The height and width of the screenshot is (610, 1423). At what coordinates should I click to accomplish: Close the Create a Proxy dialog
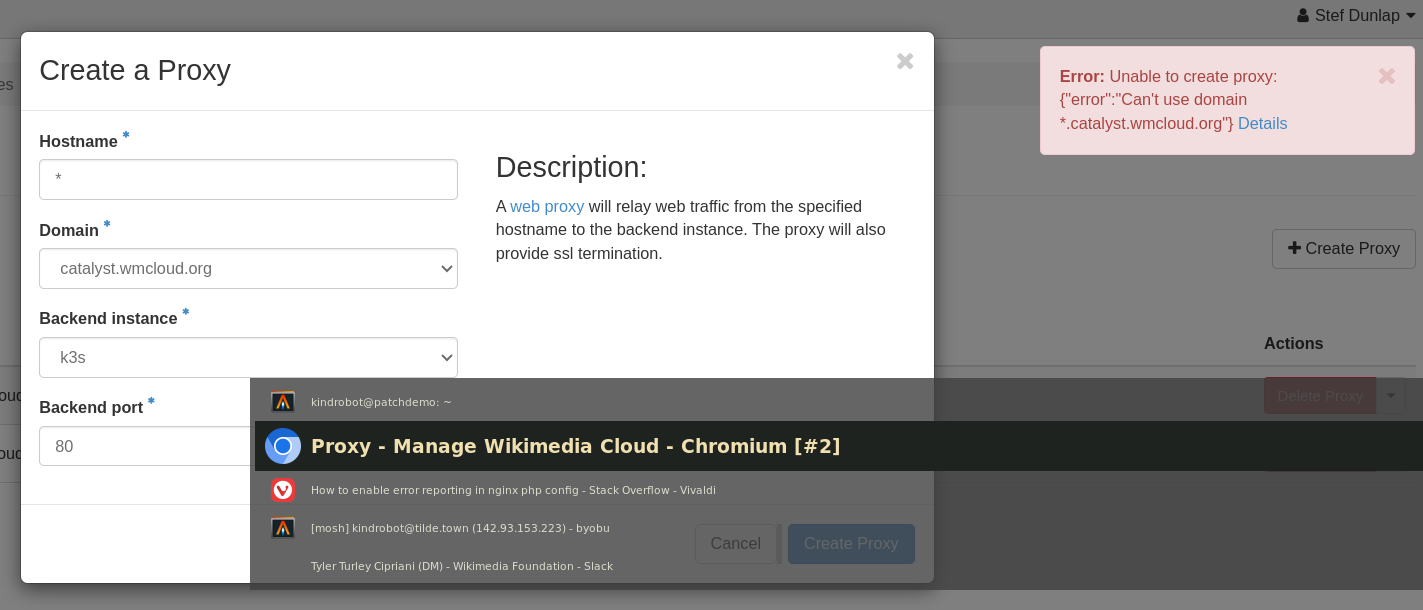tap(905, 61)
